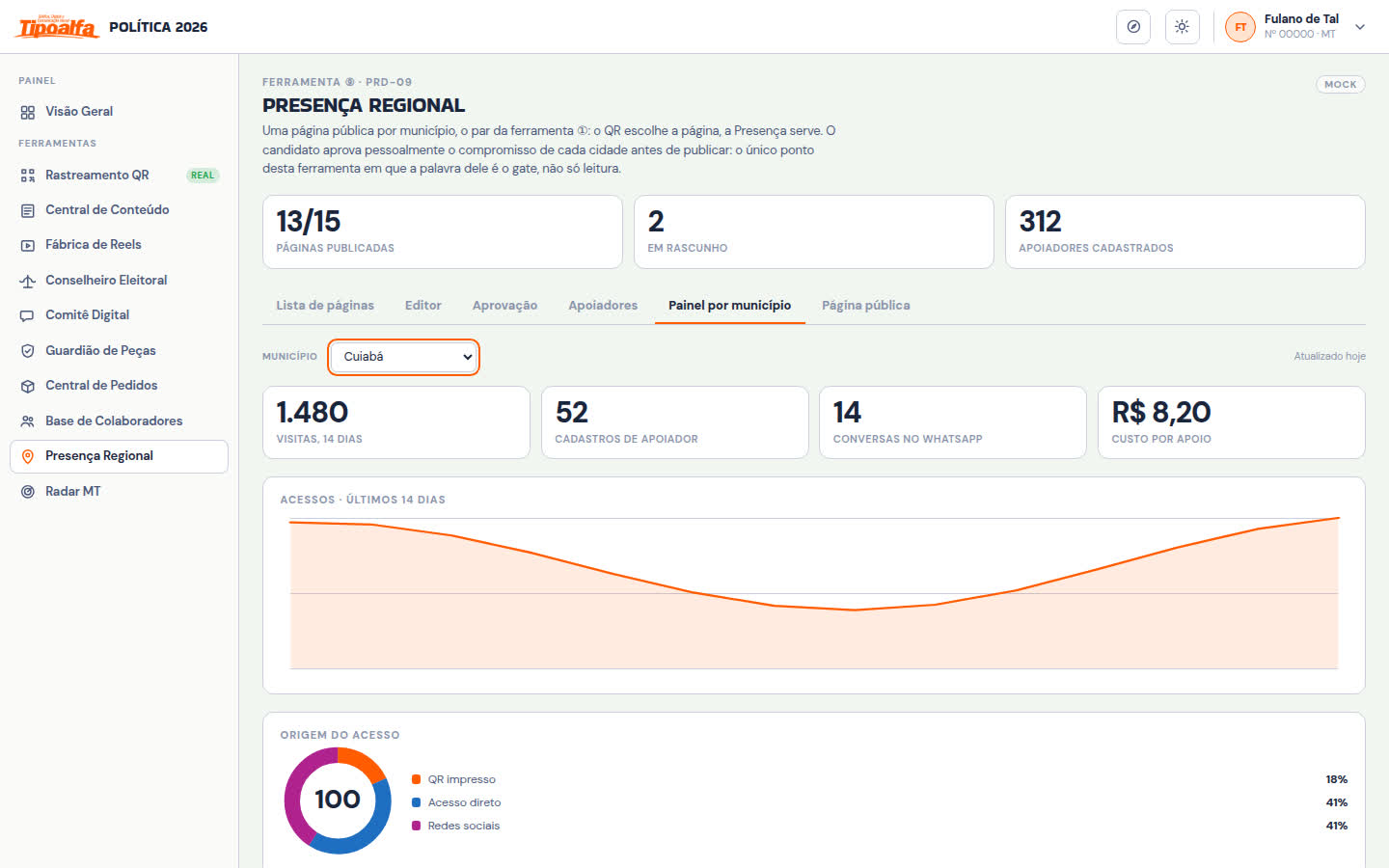Switch to Página pública tab
The image size is (1389, 868).
point(866,306)
